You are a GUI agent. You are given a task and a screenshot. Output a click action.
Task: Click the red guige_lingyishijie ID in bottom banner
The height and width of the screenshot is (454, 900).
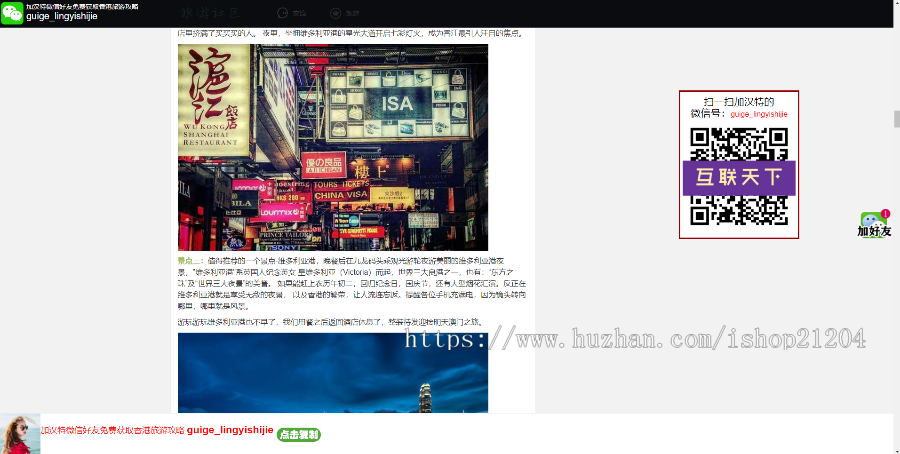[230, 430]
